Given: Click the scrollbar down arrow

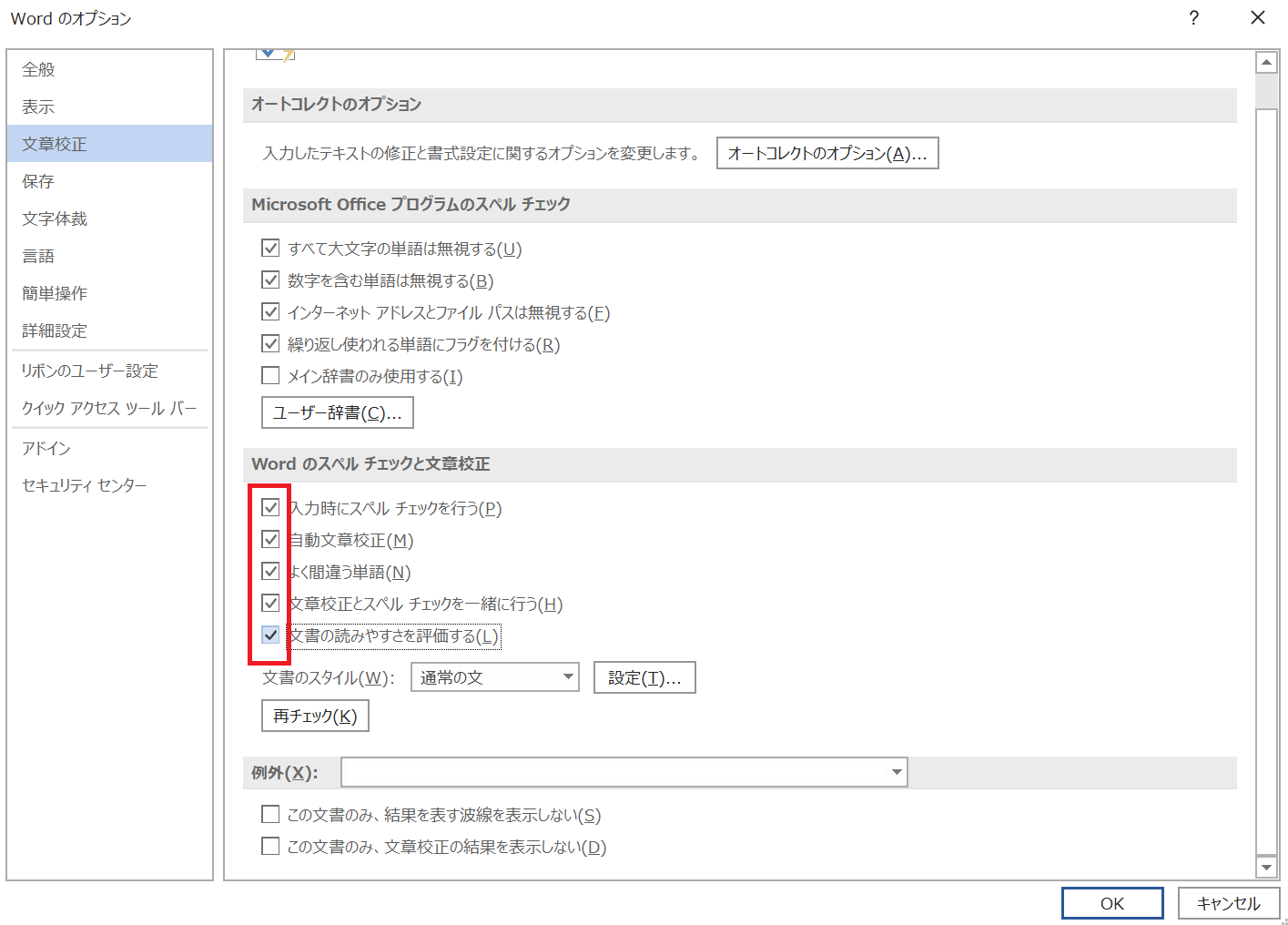Looking at the screenshot, I should click(1267, 868).
